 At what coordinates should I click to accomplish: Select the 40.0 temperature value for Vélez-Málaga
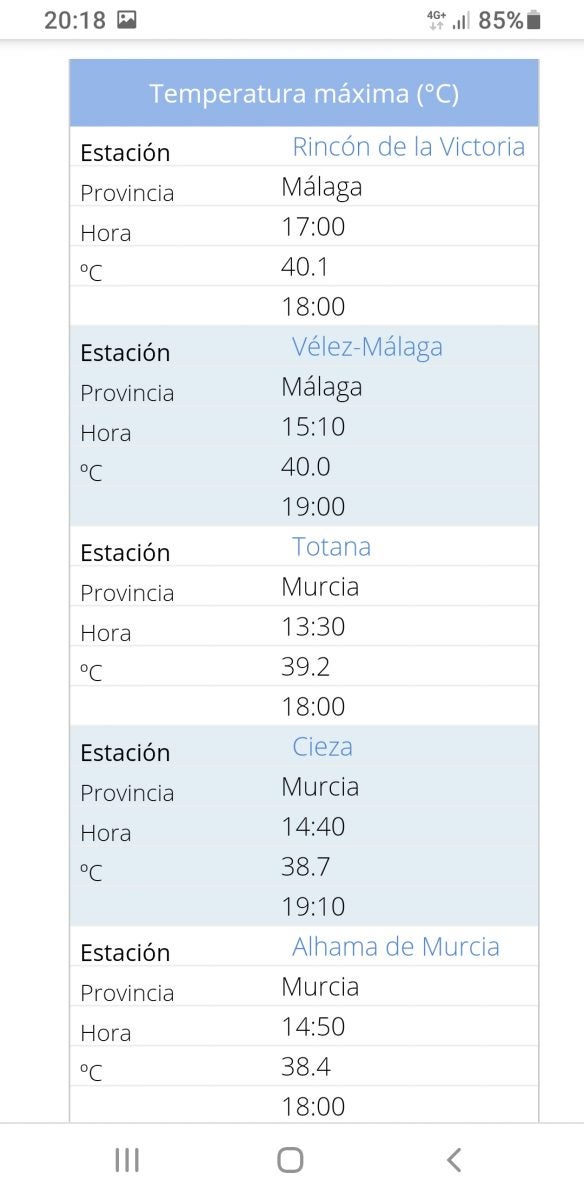305,467
